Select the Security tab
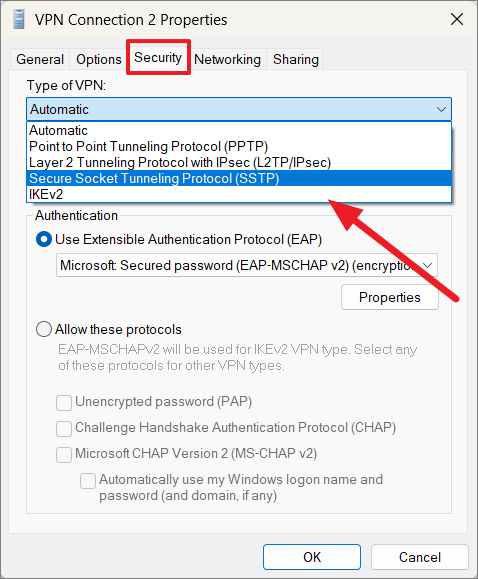This screenshot has height=579, width=478. (x=158, y=58)
